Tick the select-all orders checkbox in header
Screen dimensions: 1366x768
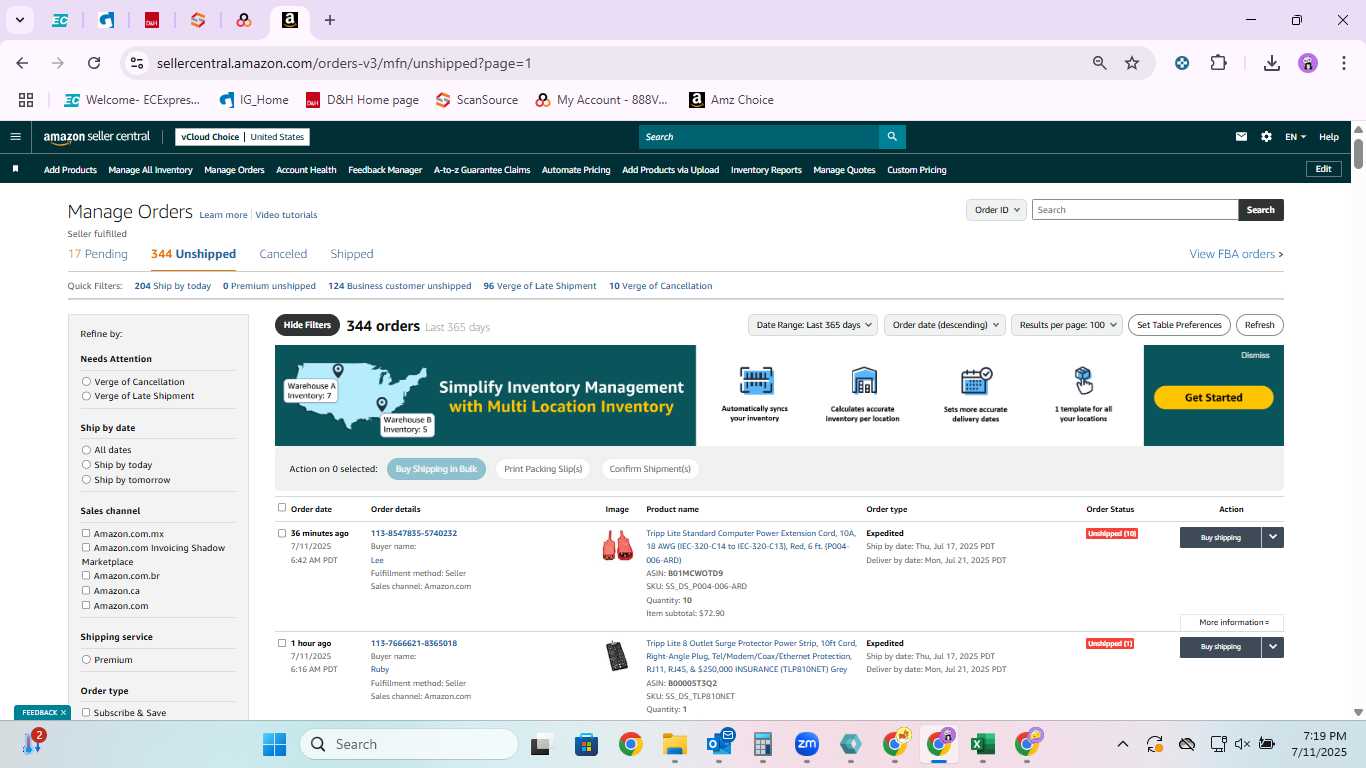[282, 508]
